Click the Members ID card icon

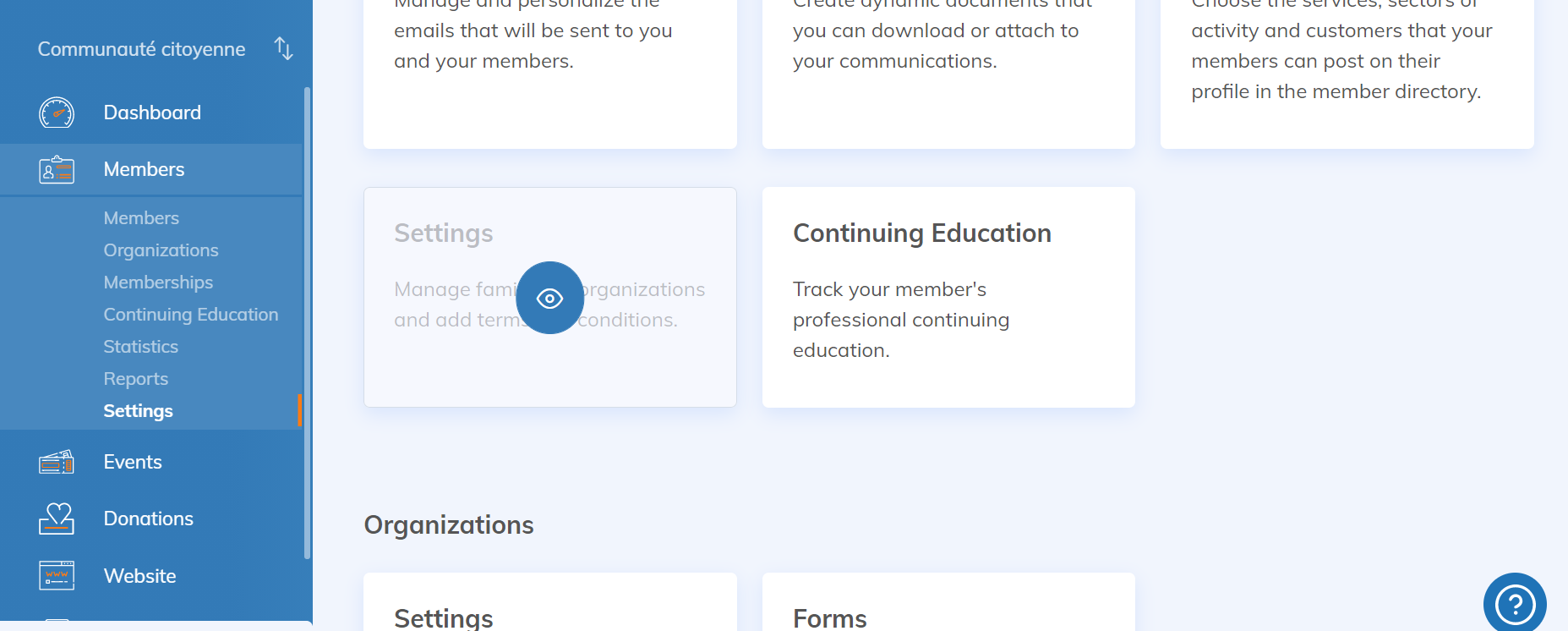57,170
